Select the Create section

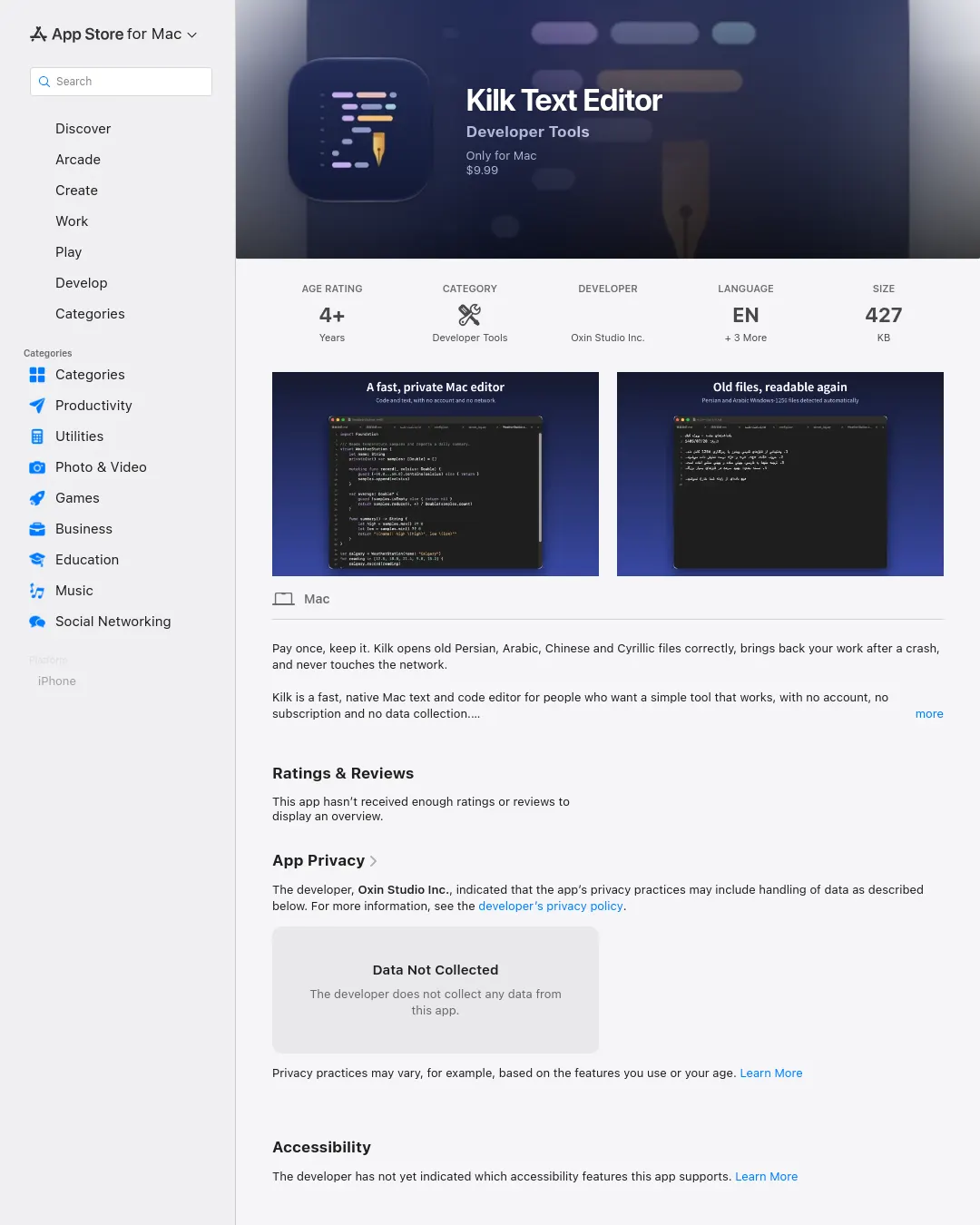[x=76, y=191]
